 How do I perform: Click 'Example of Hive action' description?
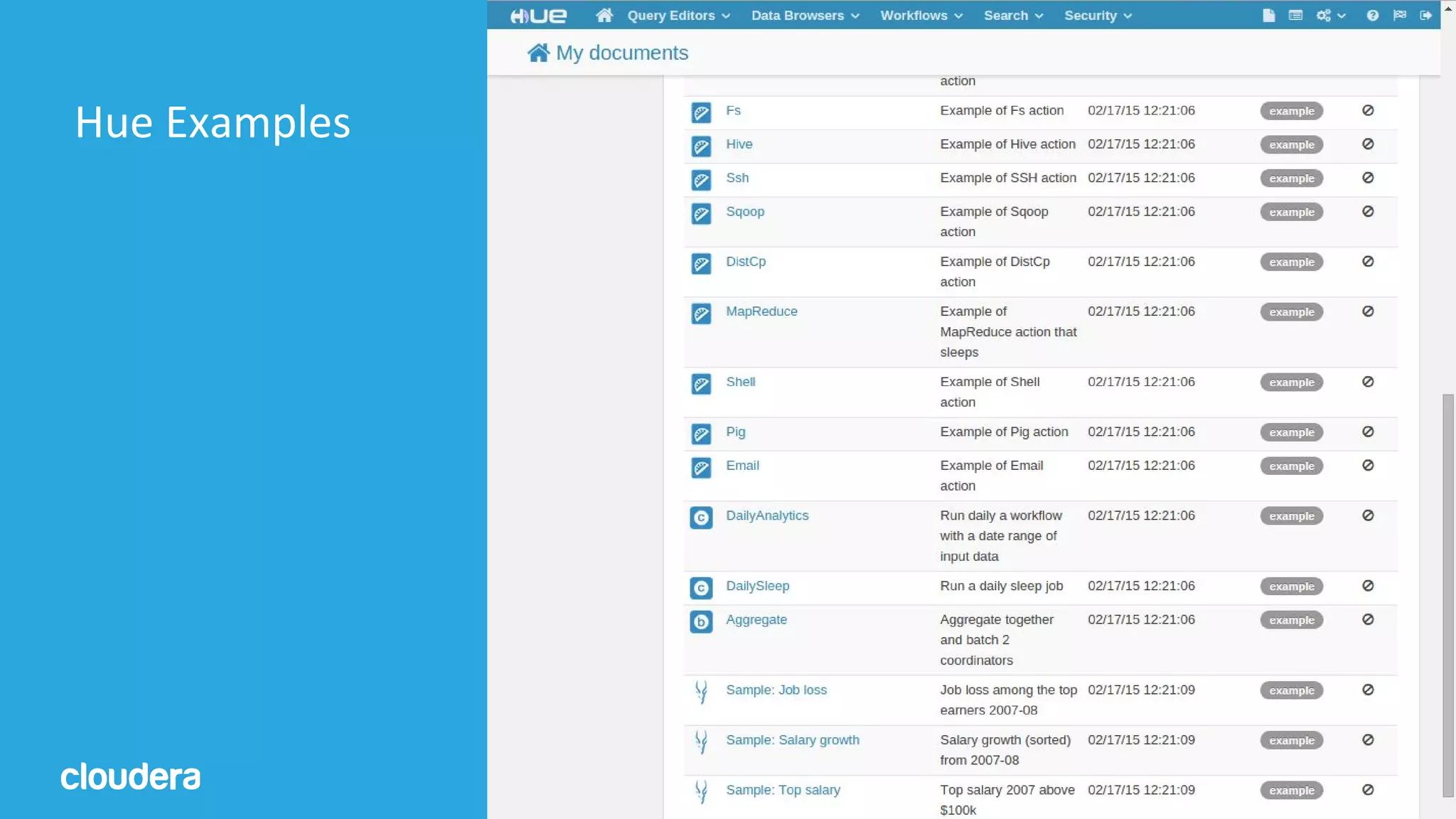click(x=1007, y=144)
